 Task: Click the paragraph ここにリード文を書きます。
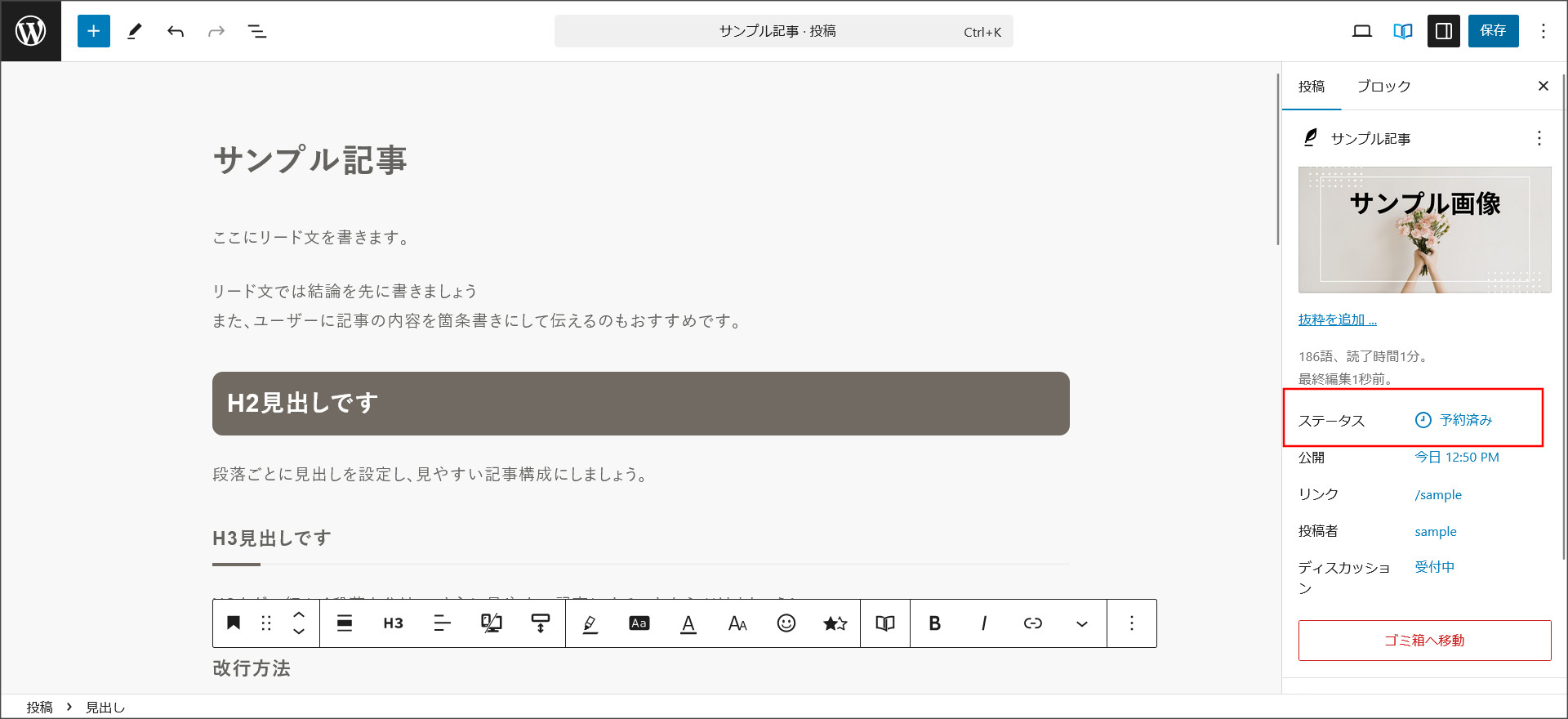(x=312, y=238)
